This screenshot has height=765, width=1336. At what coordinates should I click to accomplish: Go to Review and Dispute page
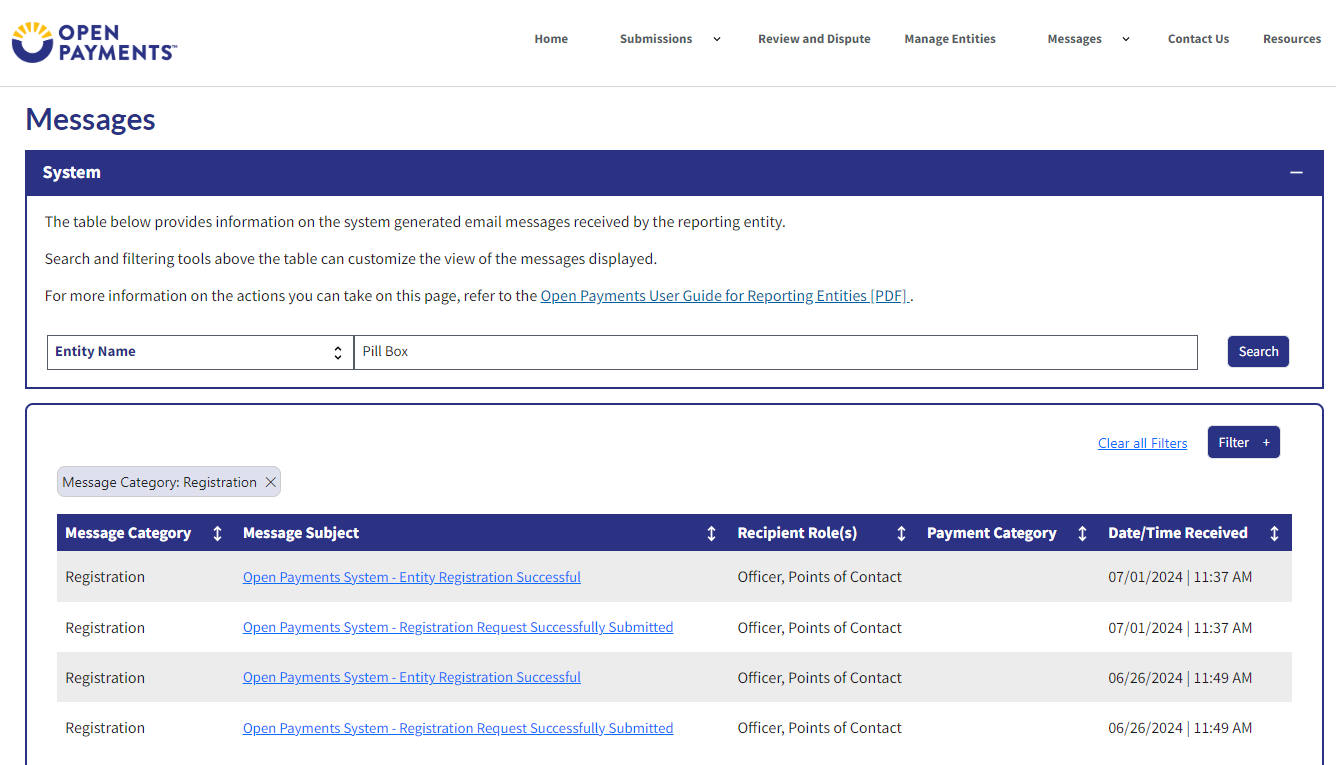click(814, 39)
